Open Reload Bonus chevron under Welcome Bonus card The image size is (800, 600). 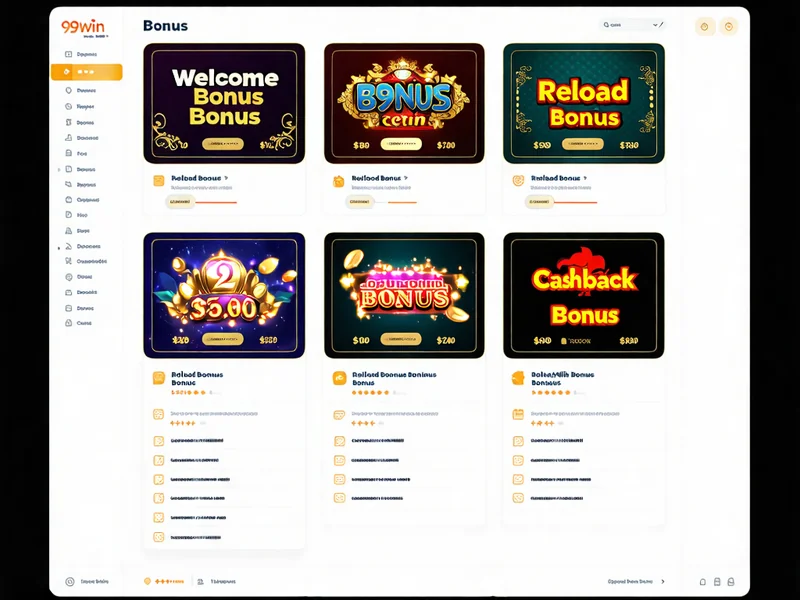click(x=227, y=178)
